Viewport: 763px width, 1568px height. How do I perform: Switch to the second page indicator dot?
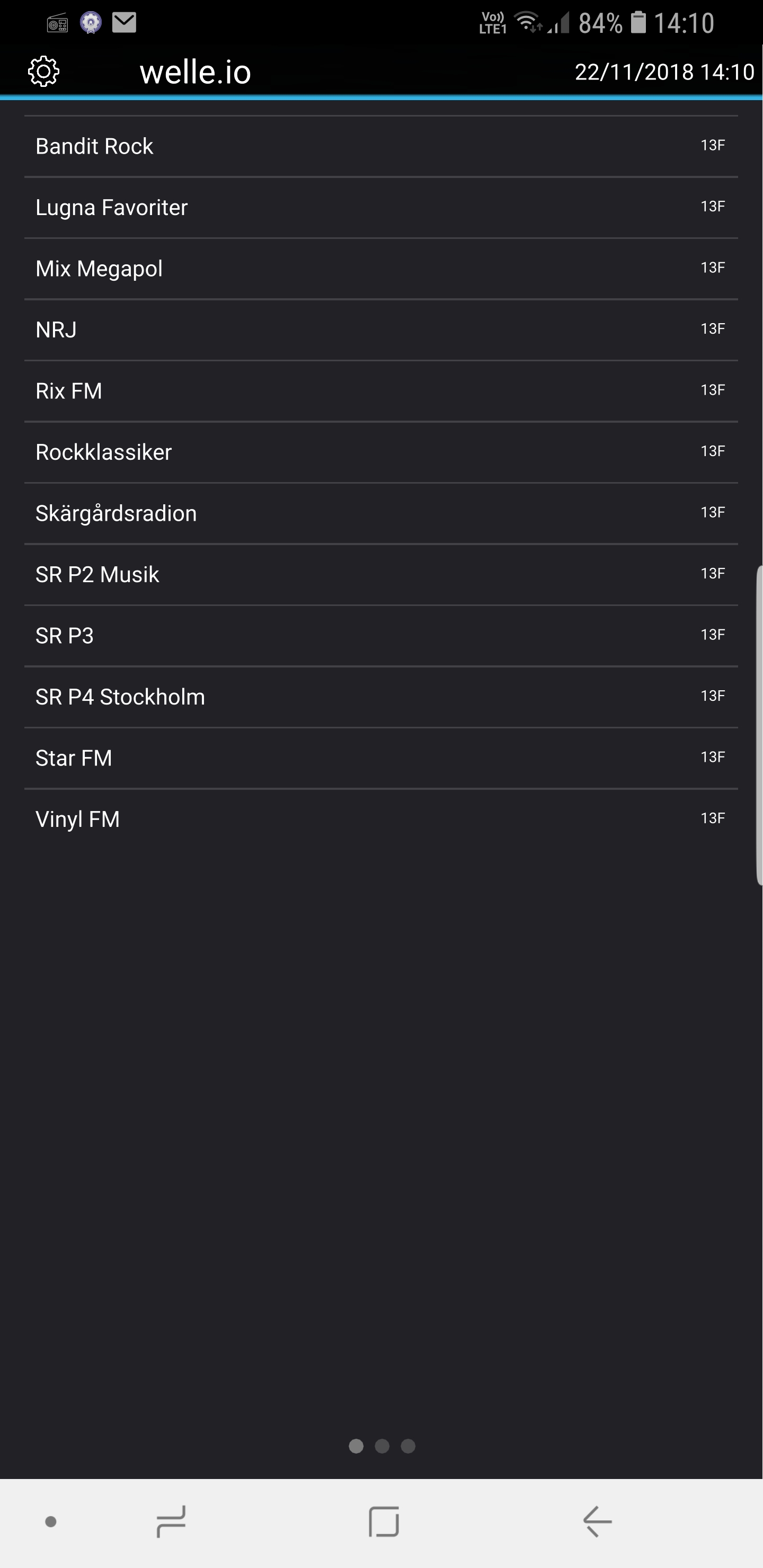[382, 1446]
